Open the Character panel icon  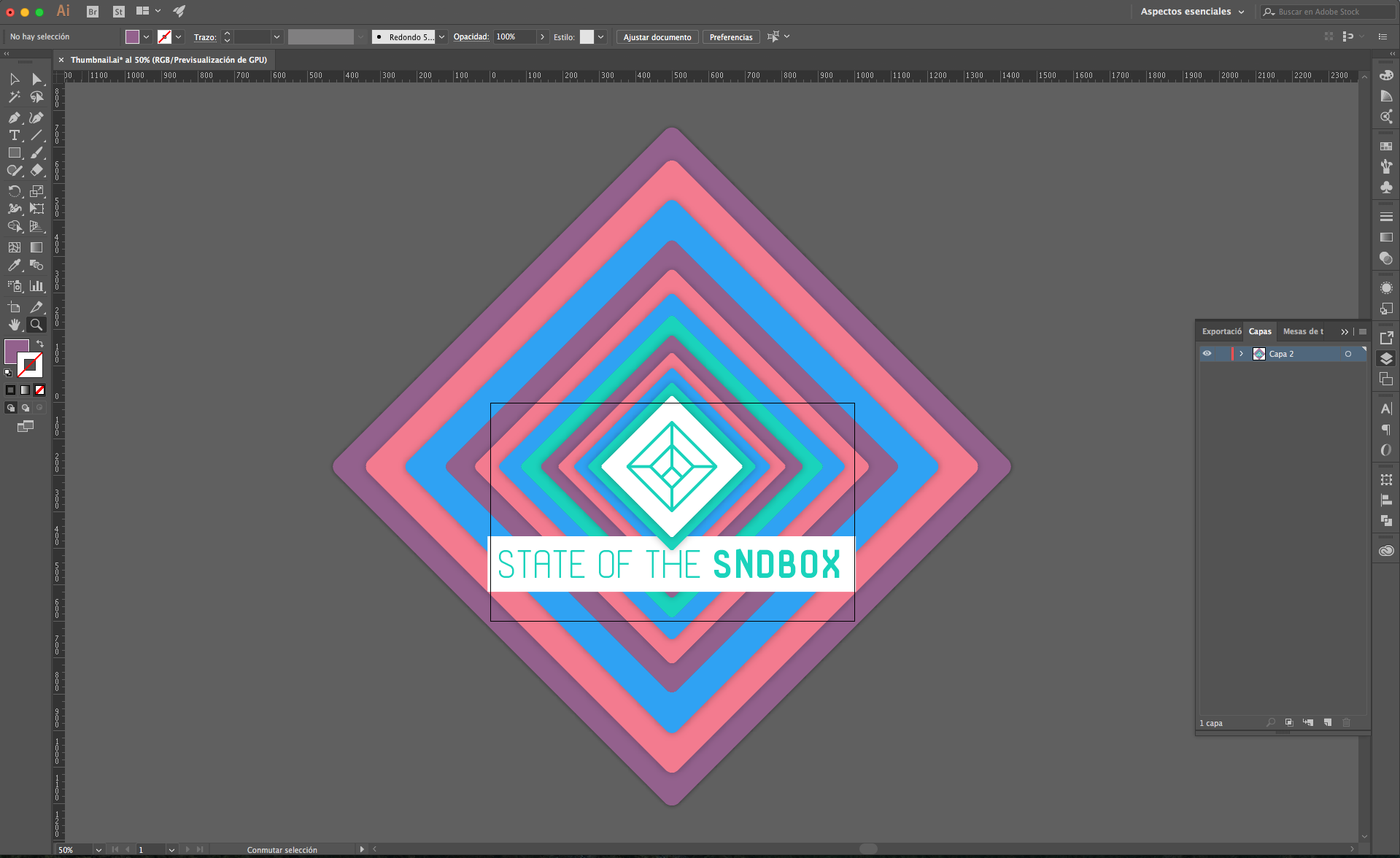pos(1386,409)
